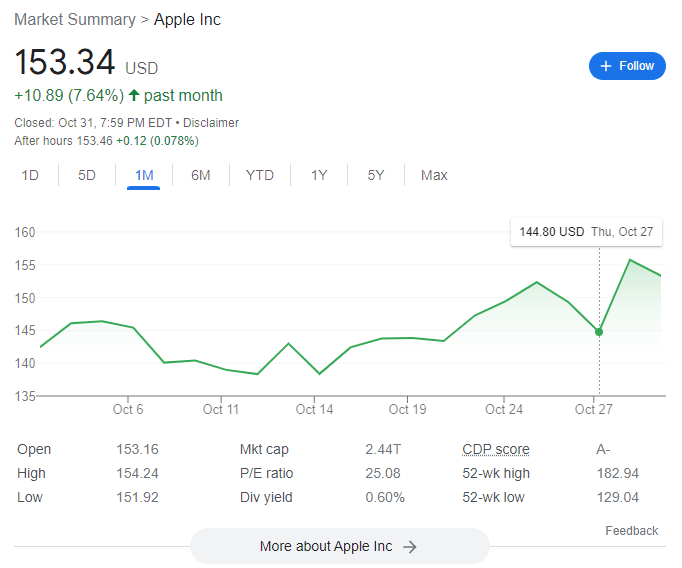Click the 52-wk high value 182.94
The width and height of the screenshot is (682, 568).
[x=618, y=473]
